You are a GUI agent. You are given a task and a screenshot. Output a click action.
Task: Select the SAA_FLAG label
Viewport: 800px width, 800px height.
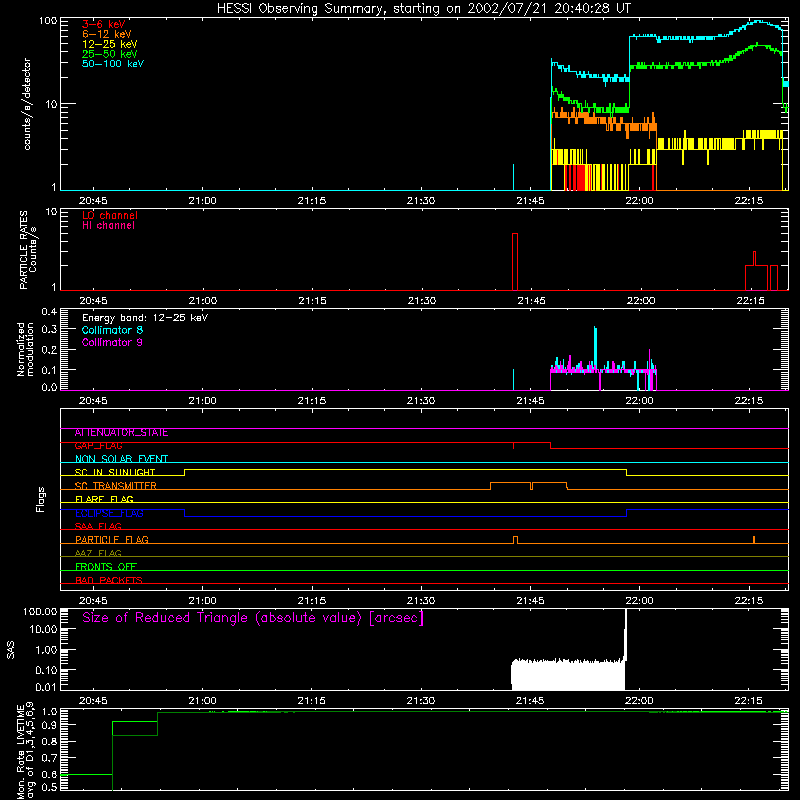(x=98, y=527)
